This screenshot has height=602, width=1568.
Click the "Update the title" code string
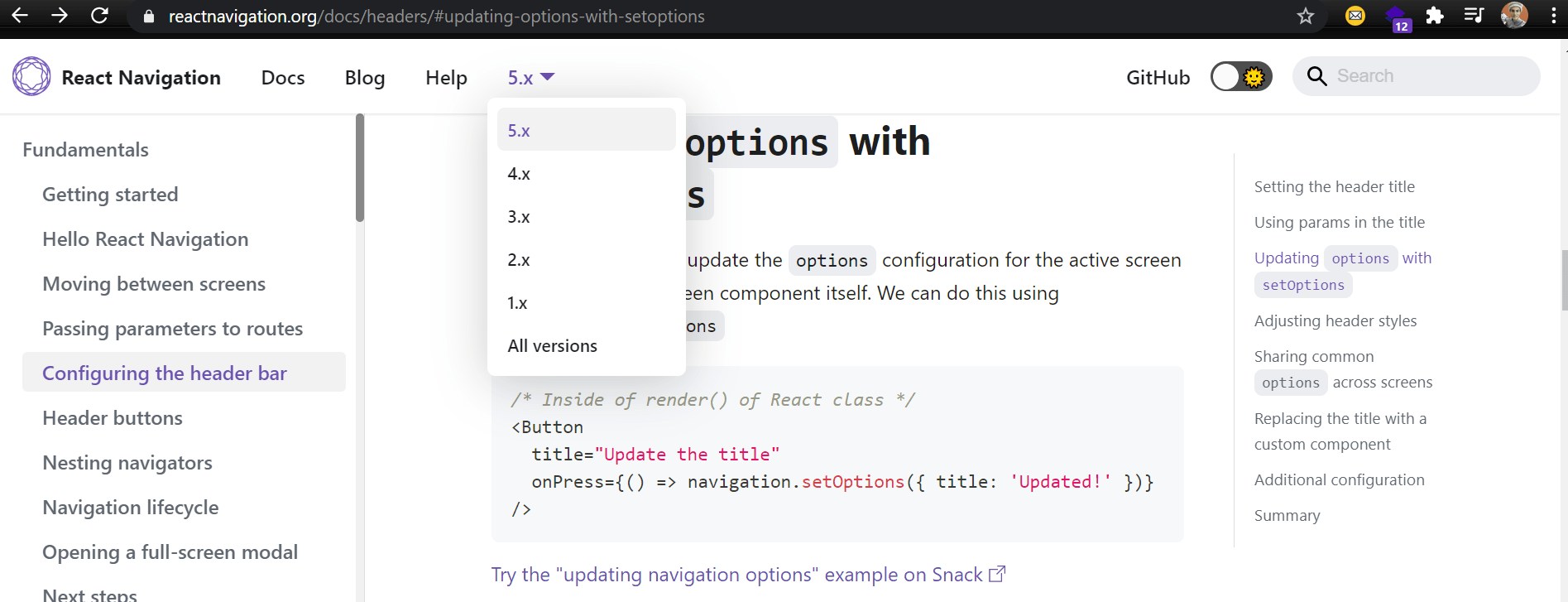pyautogui.click(x=687, y=454)
